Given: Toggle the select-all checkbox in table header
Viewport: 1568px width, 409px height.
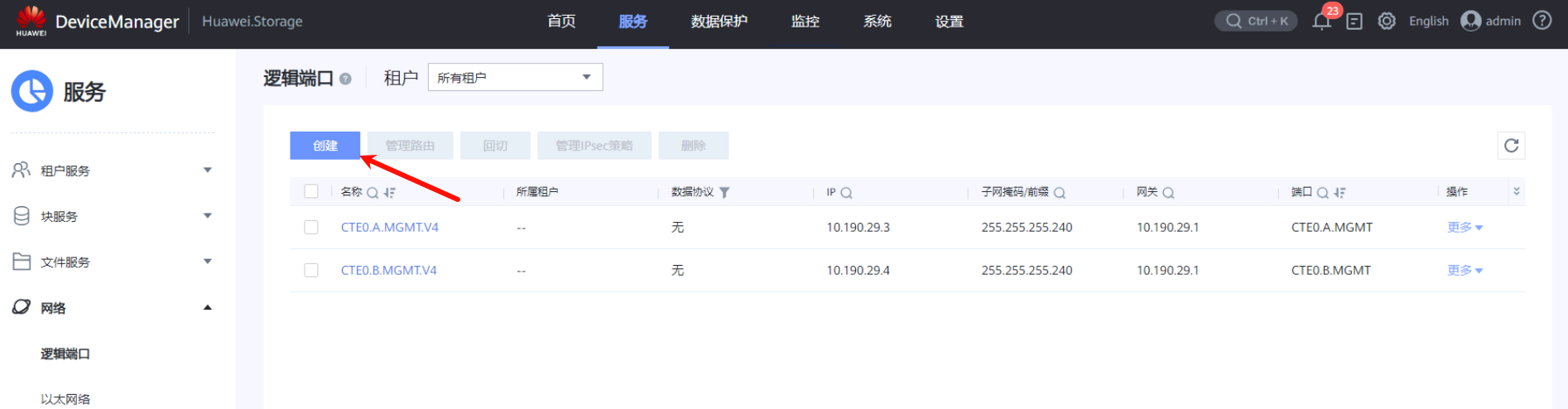Looking at the screenshot, I should point(311,191).
